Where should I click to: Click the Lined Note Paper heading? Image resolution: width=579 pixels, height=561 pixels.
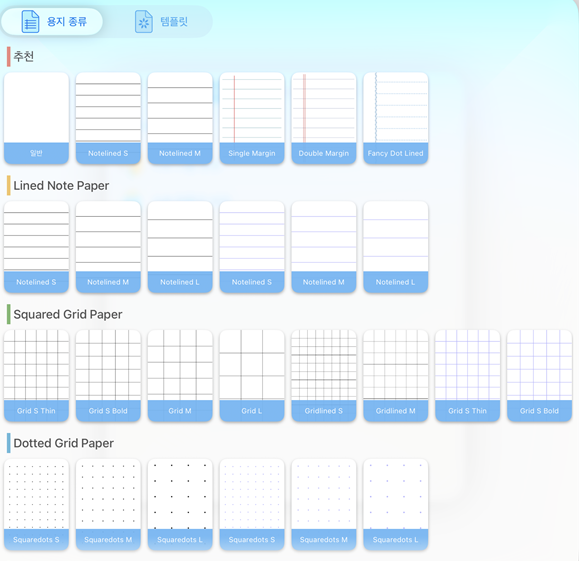click(x=61, y=185)
